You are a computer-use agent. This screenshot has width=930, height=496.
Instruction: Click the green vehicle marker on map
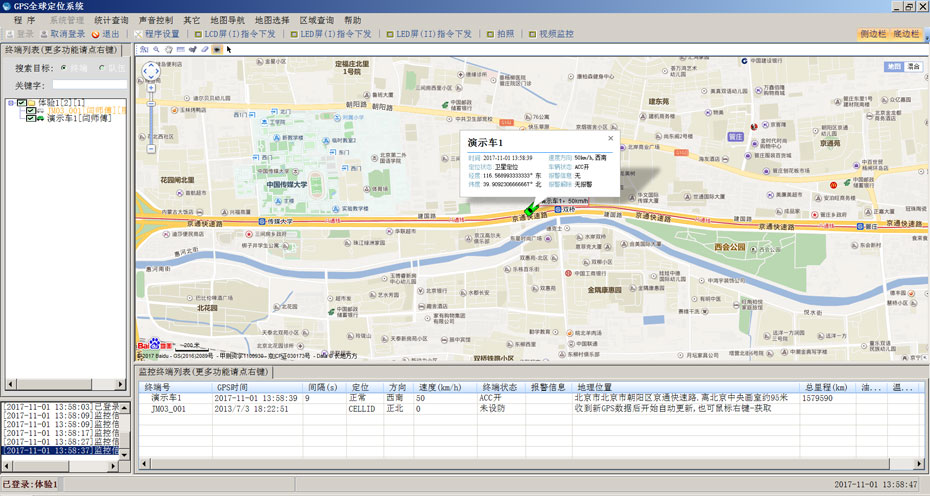(531, 207)
